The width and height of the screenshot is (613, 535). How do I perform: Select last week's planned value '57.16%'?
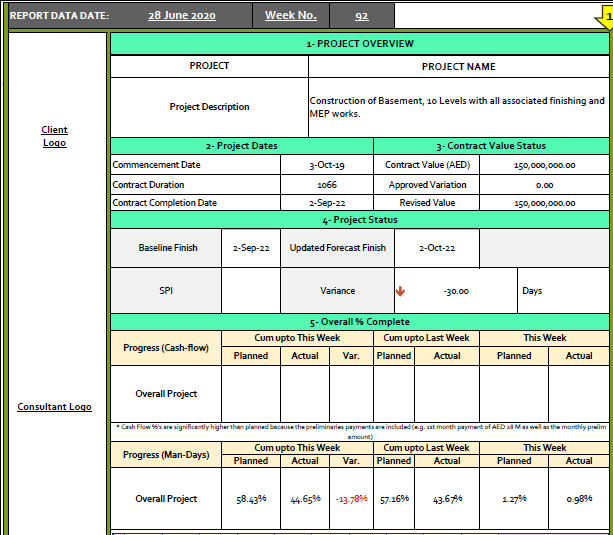point(394,499)
